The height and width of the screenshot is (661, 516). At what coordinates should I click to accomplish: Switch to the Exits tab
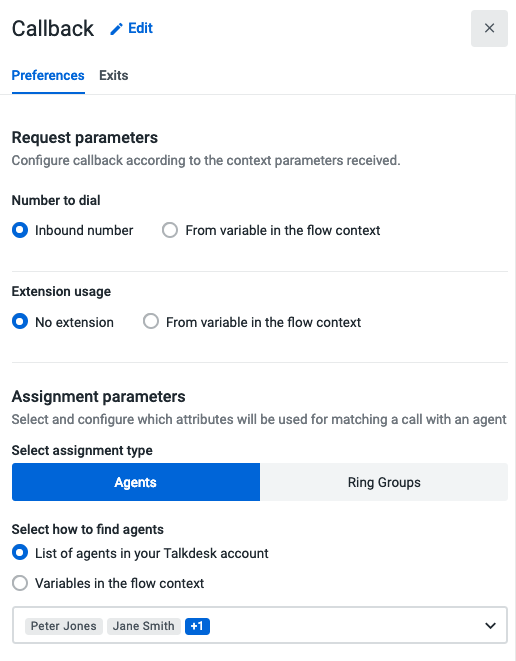coord(113,75)
